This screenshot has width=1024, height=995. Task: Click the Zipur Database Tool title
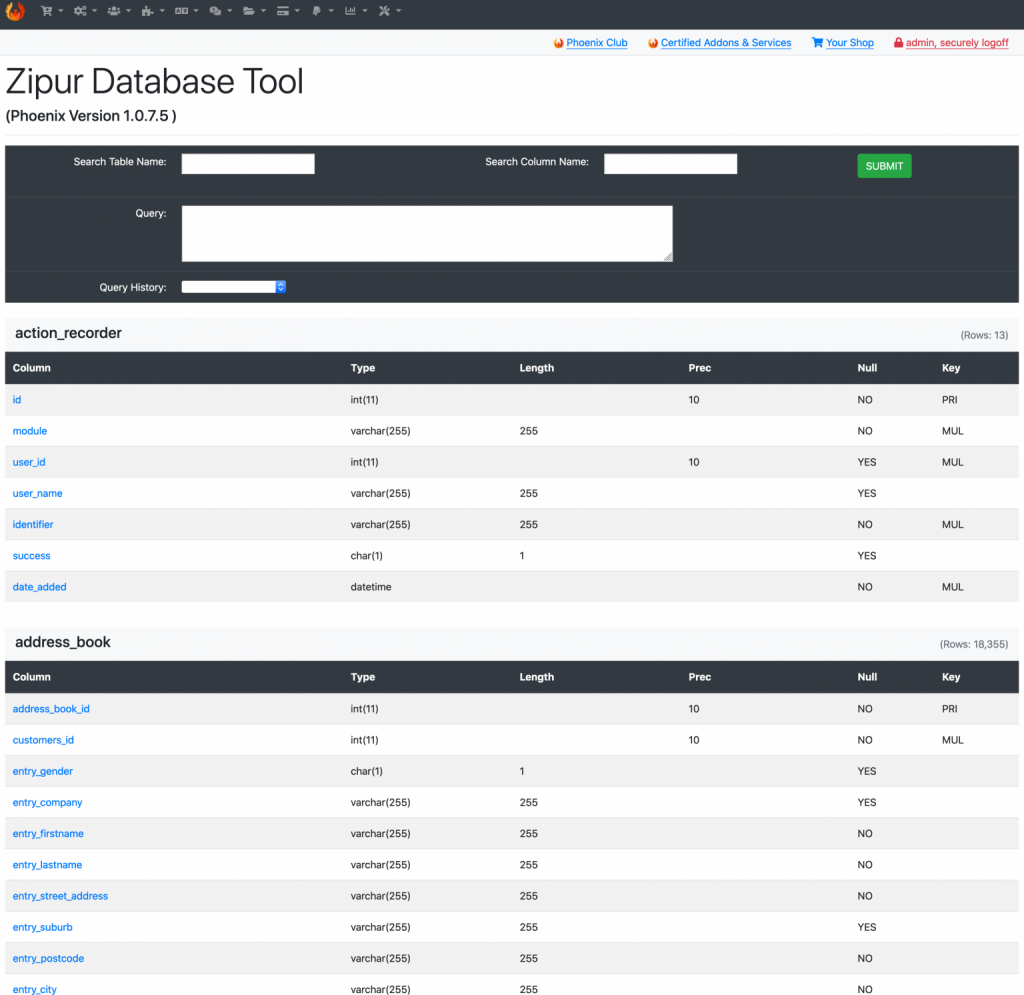click(x=154, y=82)
